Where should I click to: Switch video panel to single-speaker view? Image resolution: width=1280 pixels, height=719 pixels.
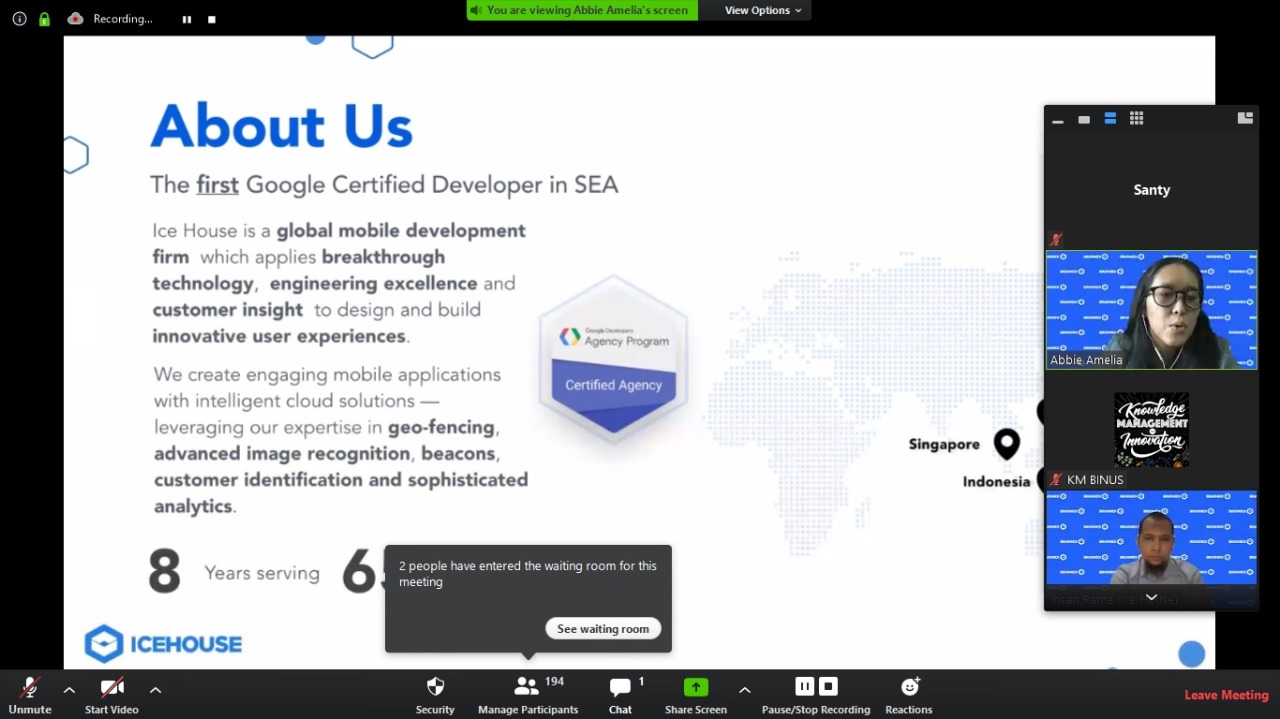[1084, 119]
